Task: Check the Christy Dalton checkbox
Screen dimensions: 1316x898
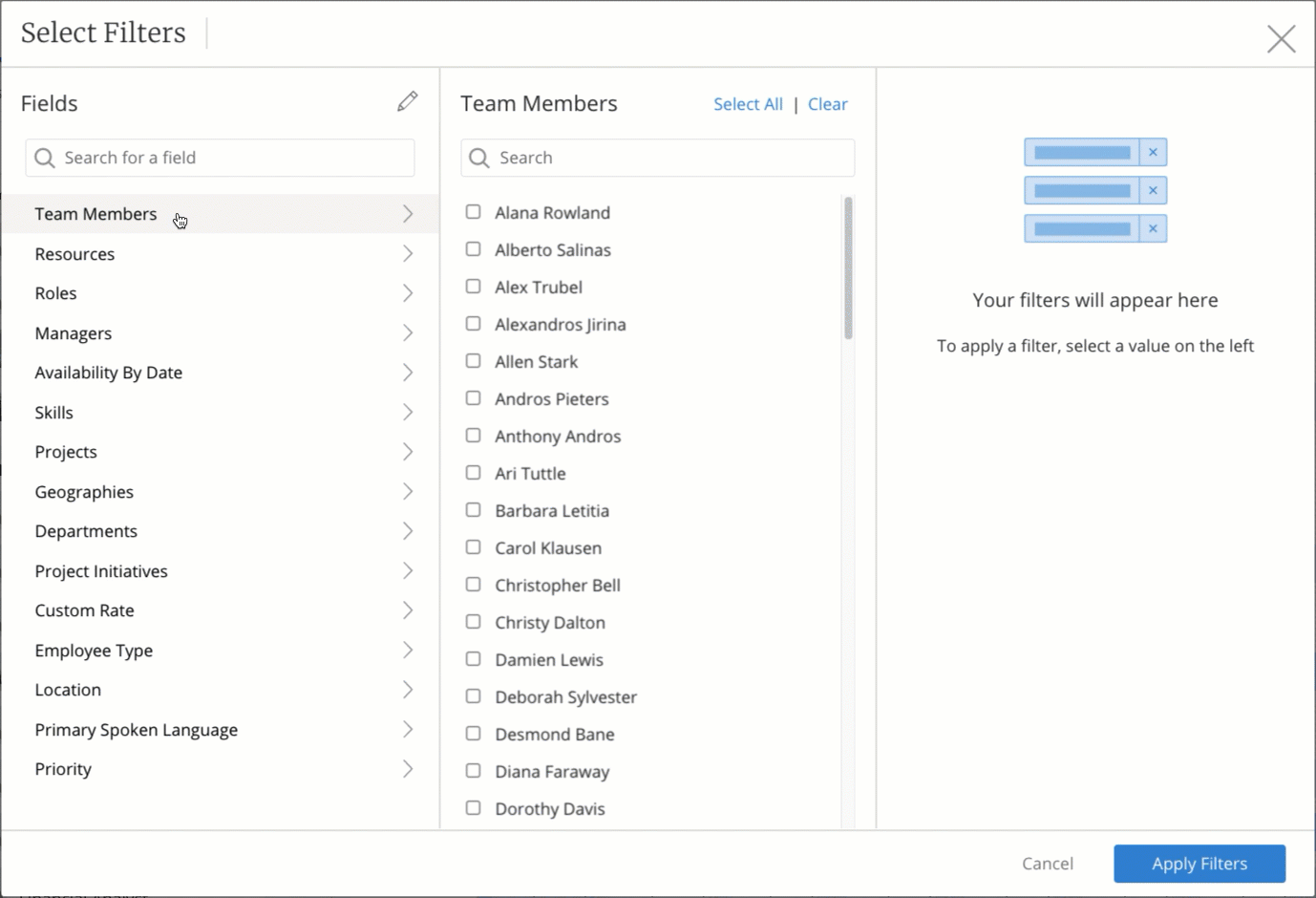Action: 474,621
